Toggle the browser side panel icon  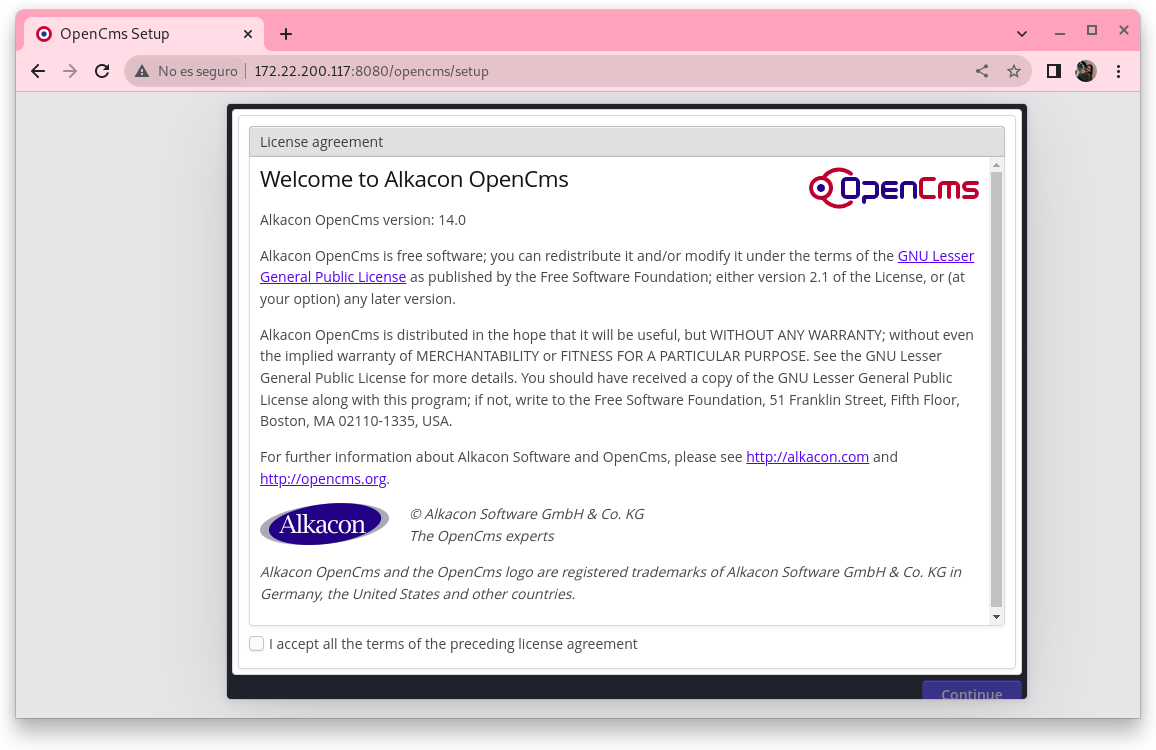click(x=1053, y=71)
